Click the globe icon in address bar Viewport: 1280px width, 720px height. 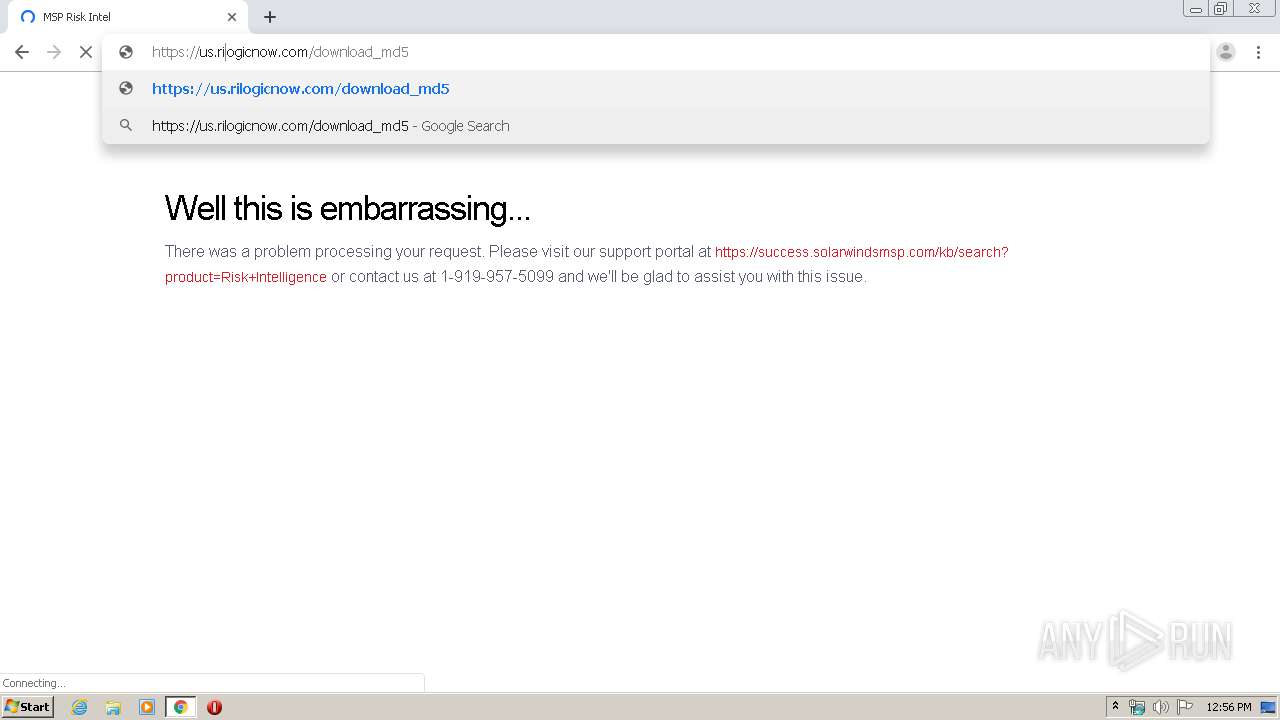(x=126, y=52)
